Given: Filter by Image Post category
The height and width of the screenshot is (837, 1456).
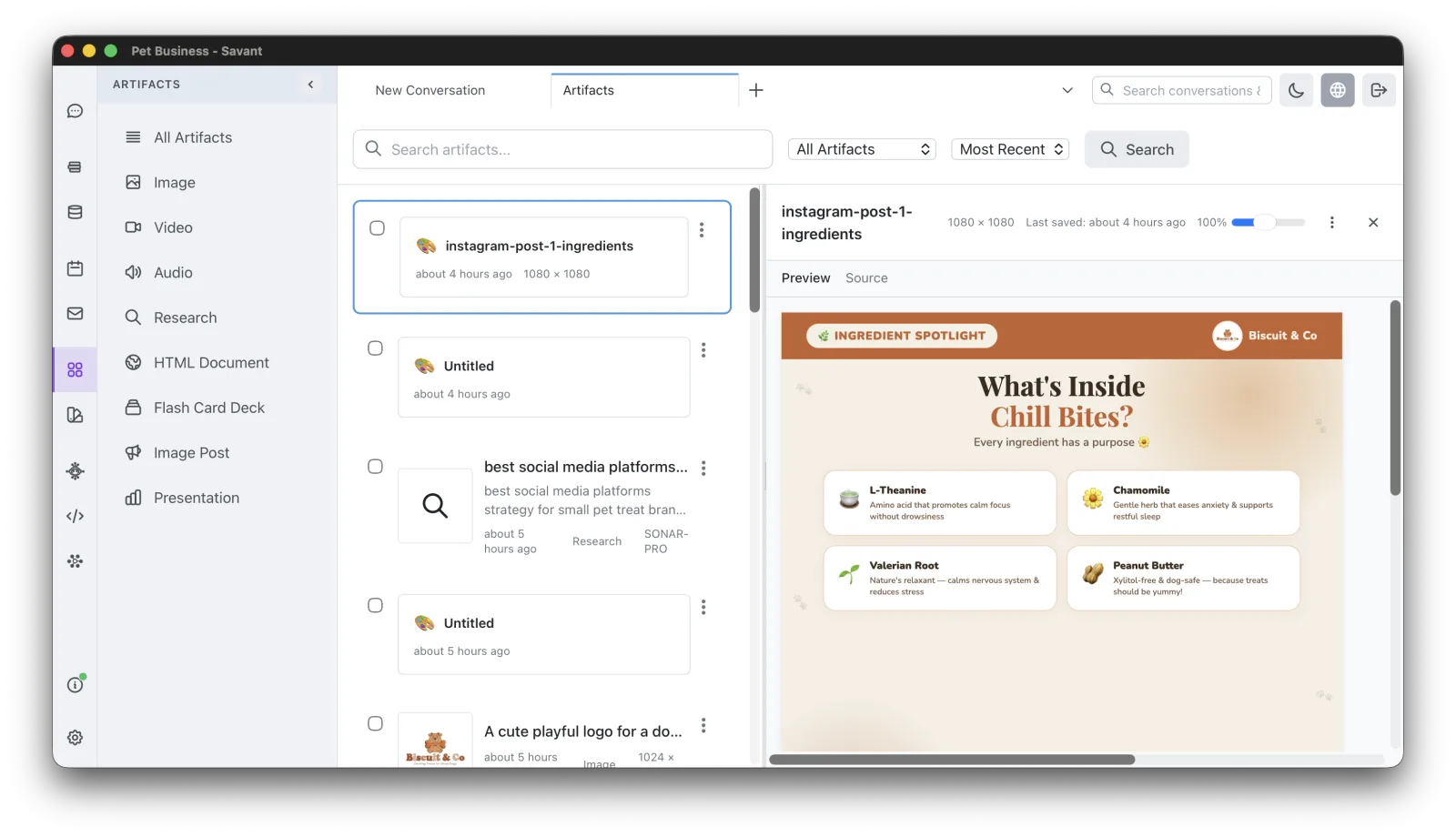Looking at the screenshot, I should click(191, 453).
